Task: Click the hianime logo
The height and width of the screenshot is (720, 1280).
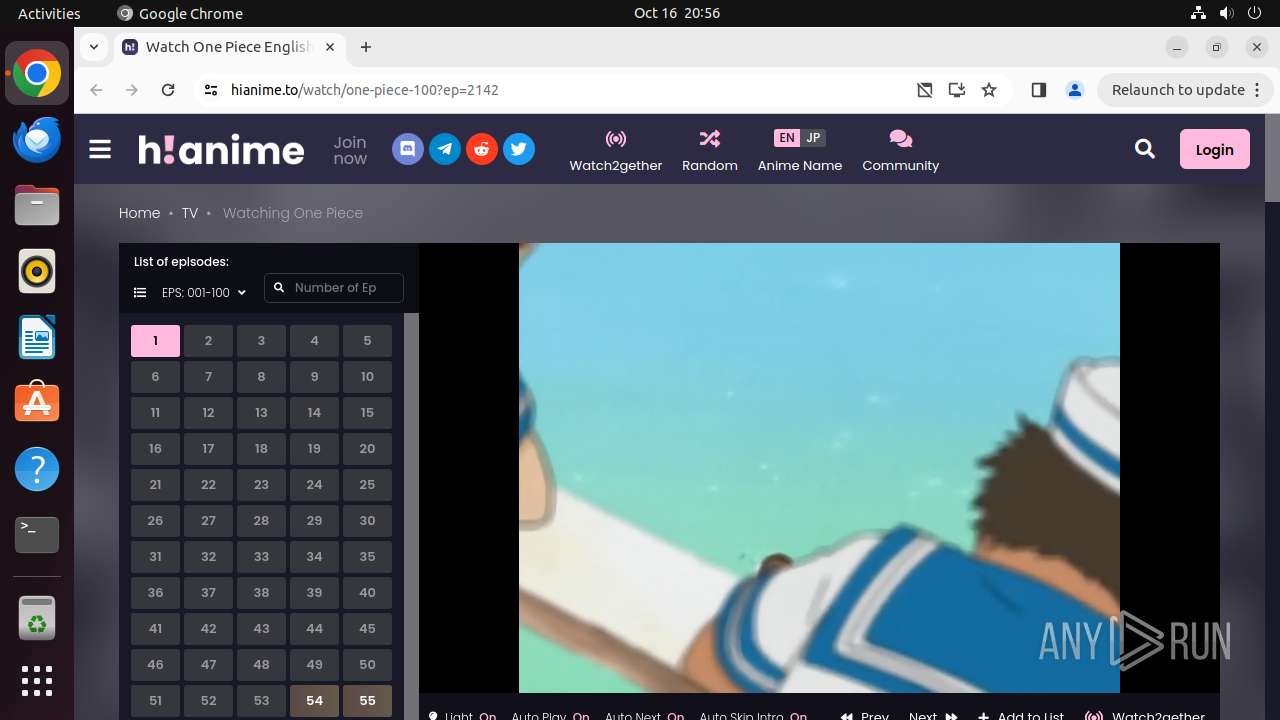Action: [221, 150]
